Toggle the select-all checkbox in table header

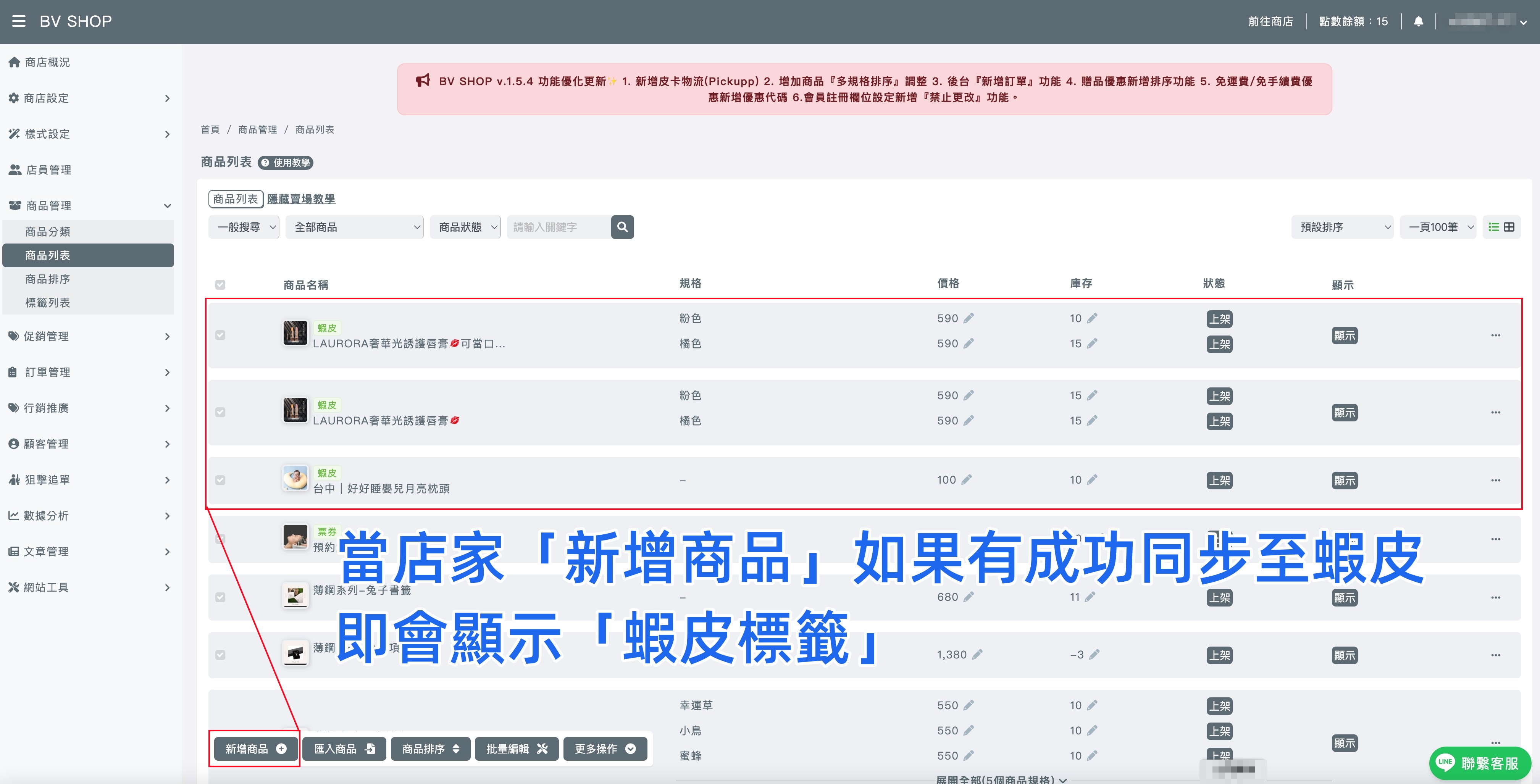[220, 284]
